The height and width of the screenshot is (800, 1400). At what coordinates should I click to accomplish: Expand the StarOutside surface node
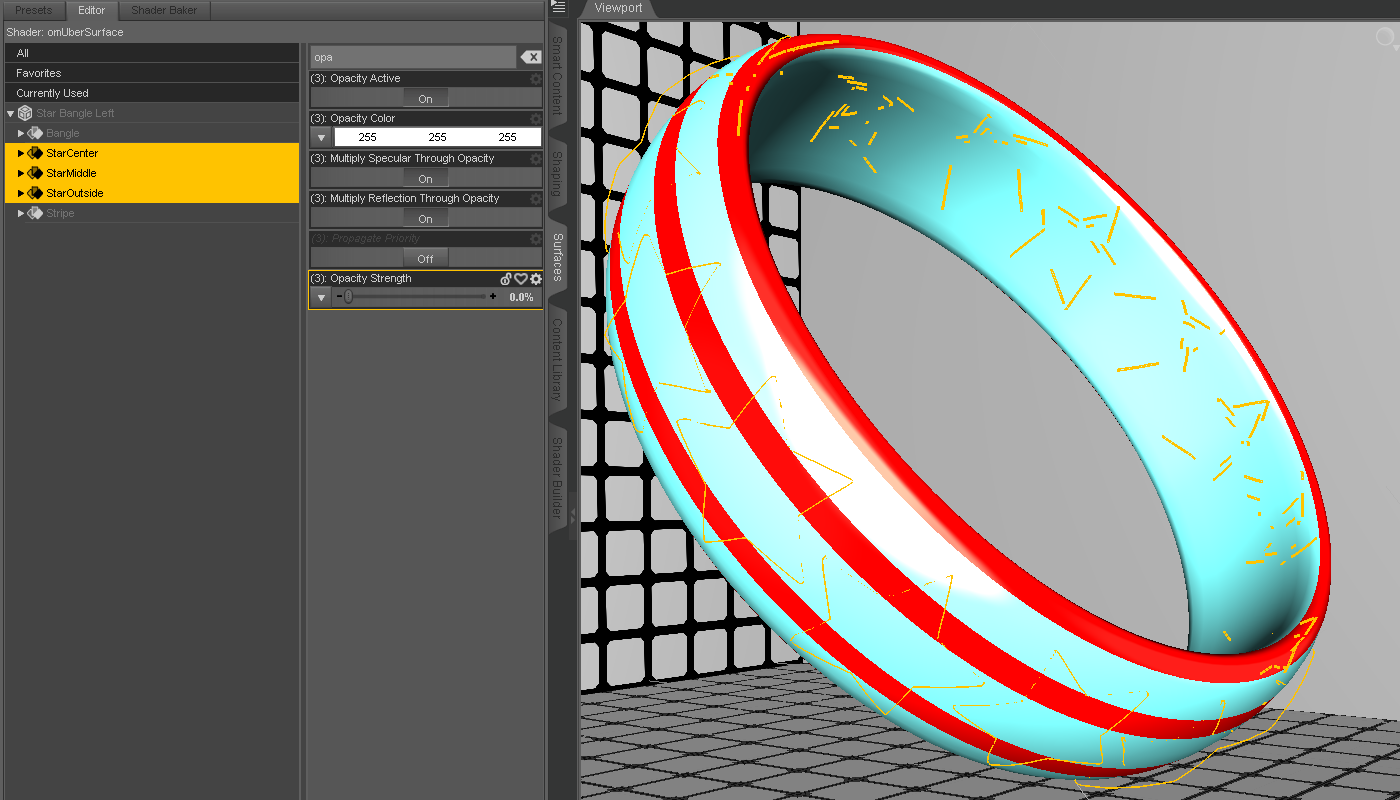coord(21,193)
